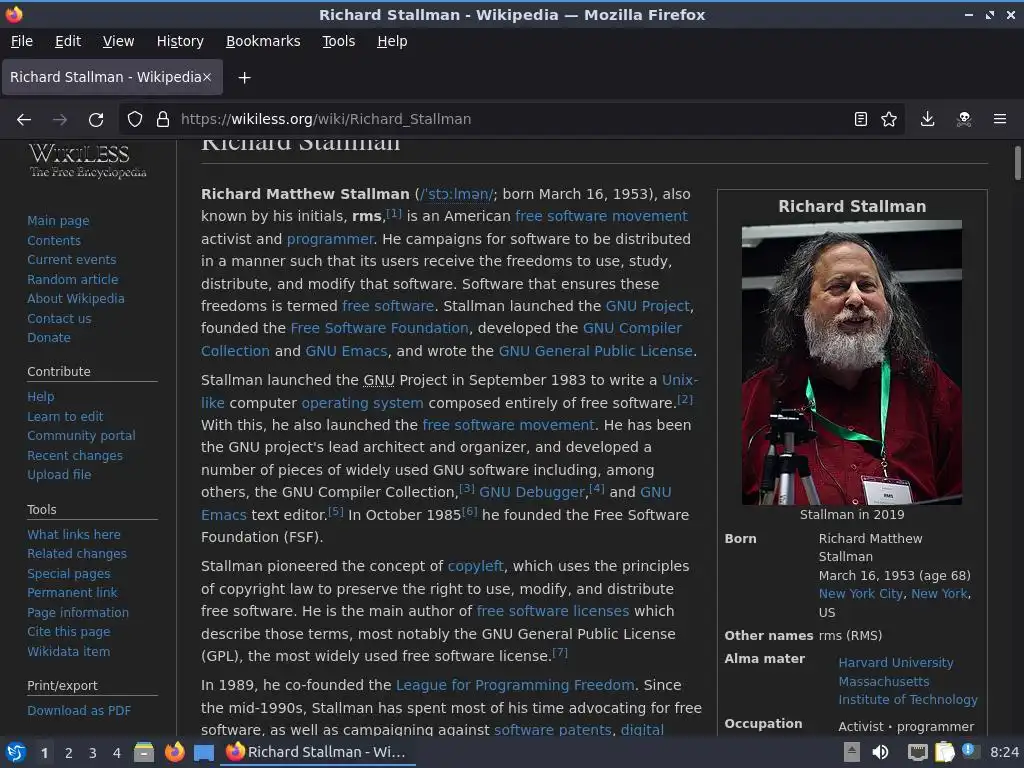
Task: Click the page vertical scrollbar thumb
Action: click(x=1017, y=162)
